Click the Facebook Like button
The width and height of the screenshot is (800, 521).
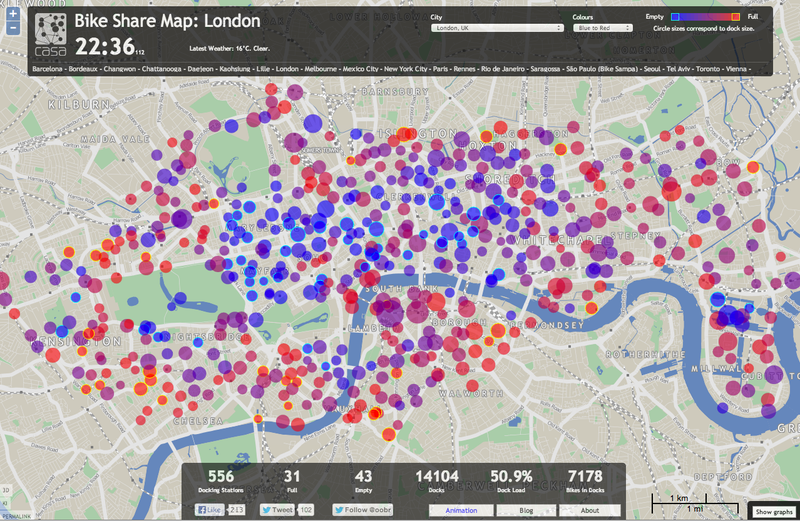210,510
